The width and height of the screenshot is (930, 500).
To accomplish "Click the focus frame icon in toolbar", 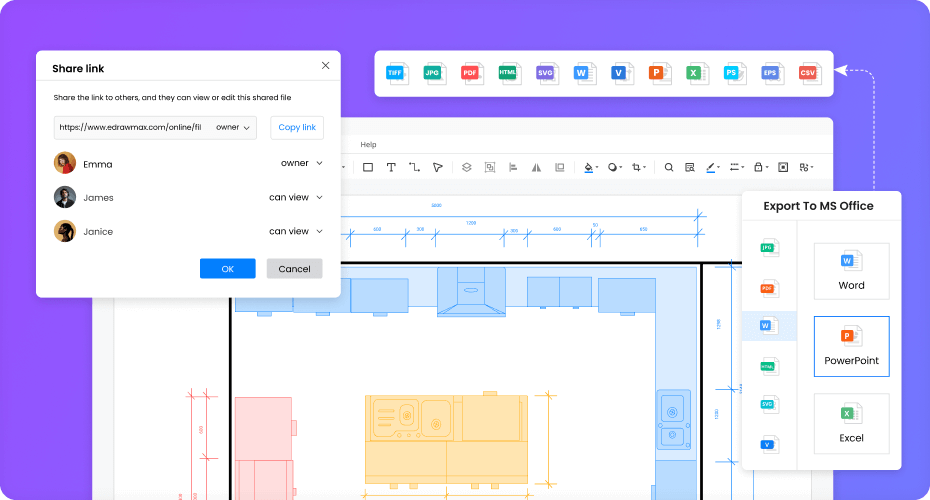I will pyautogui.click(x=783, y=167).
